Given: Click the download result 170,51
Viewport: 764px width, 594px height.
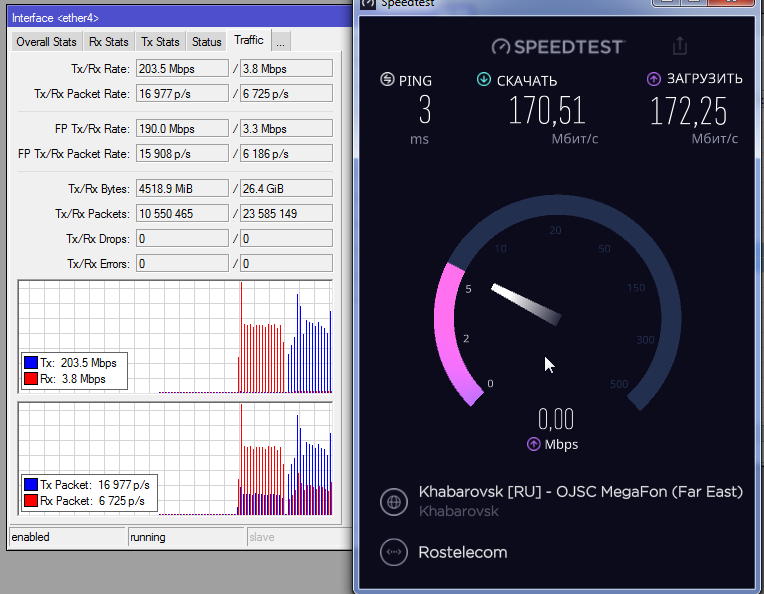Looking at the screenshot, I should [x=547, y=111].
